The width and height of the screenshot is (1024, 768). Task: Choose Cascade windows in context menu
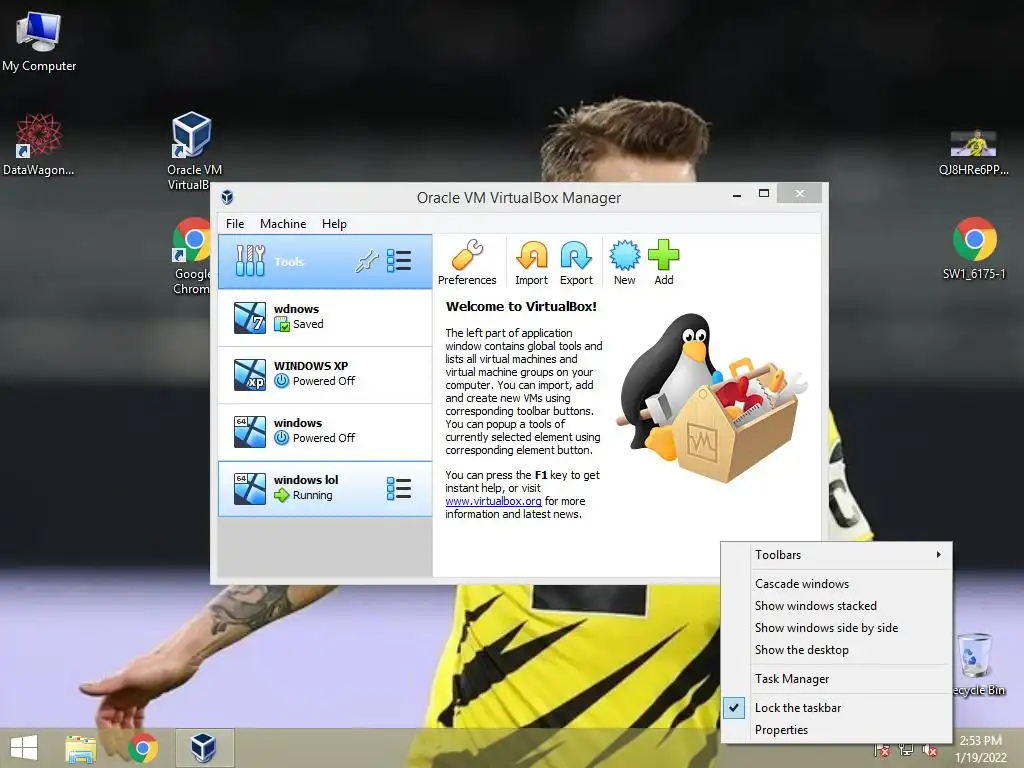click(x=836, y=584)
